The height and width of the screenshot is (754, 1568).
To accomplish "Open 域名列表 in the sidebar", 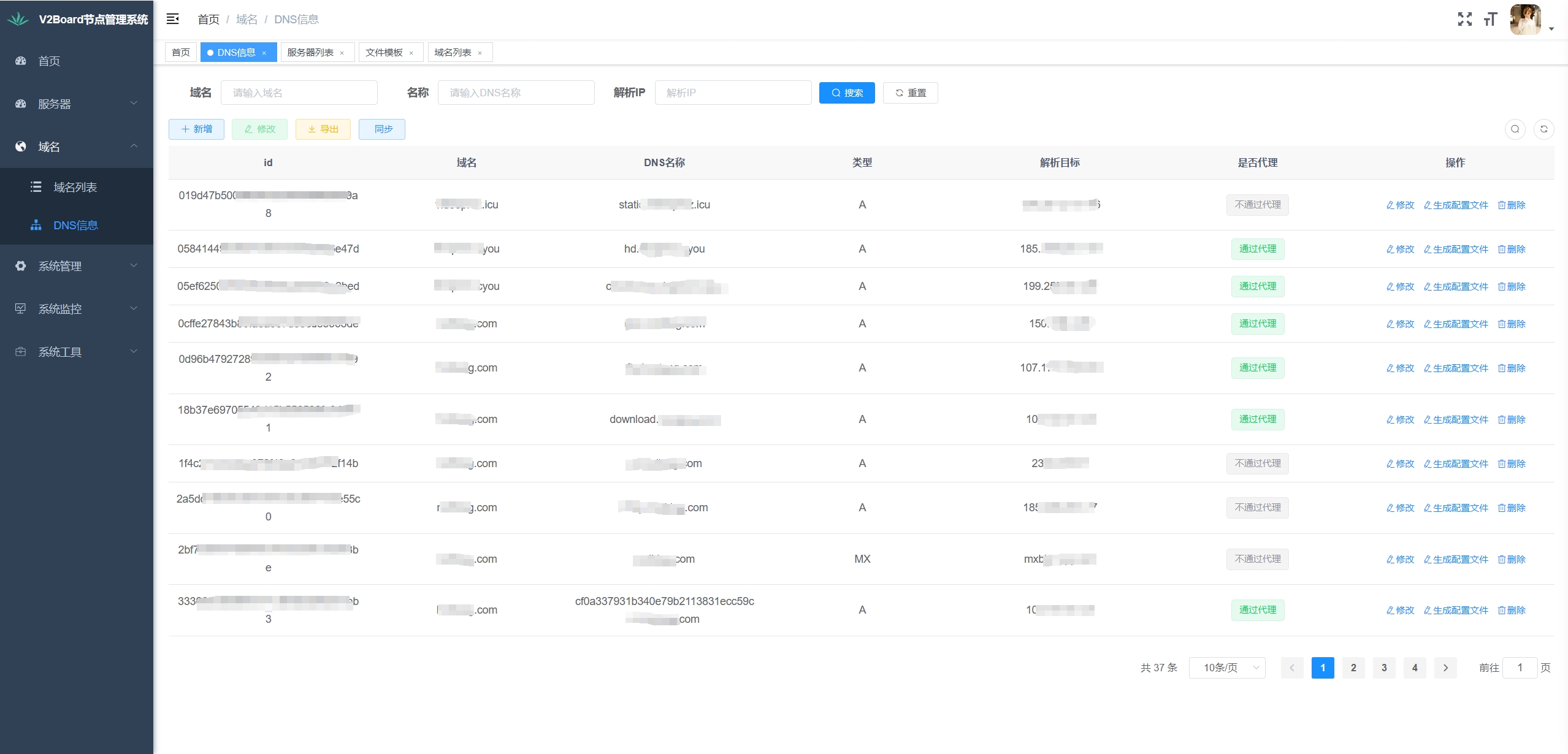I will (x=75, y=187).
